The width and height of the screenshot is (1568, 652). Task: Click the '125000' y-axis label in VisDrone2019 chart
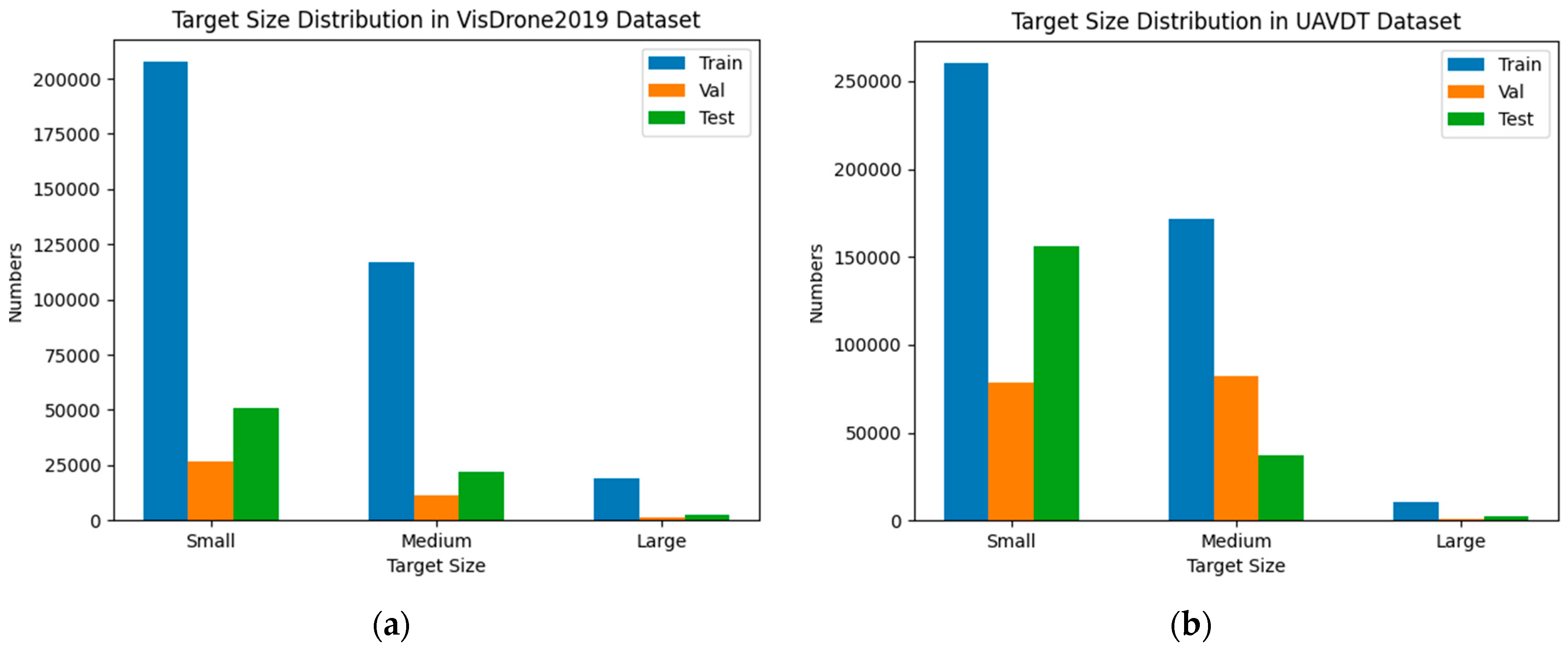(66, 245)
